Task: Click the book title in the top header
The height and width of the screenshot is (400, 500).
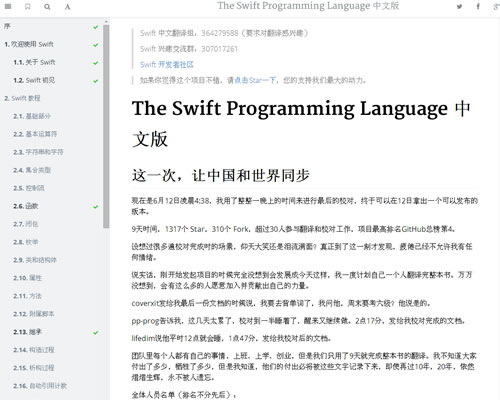Action: pos(308,6)
